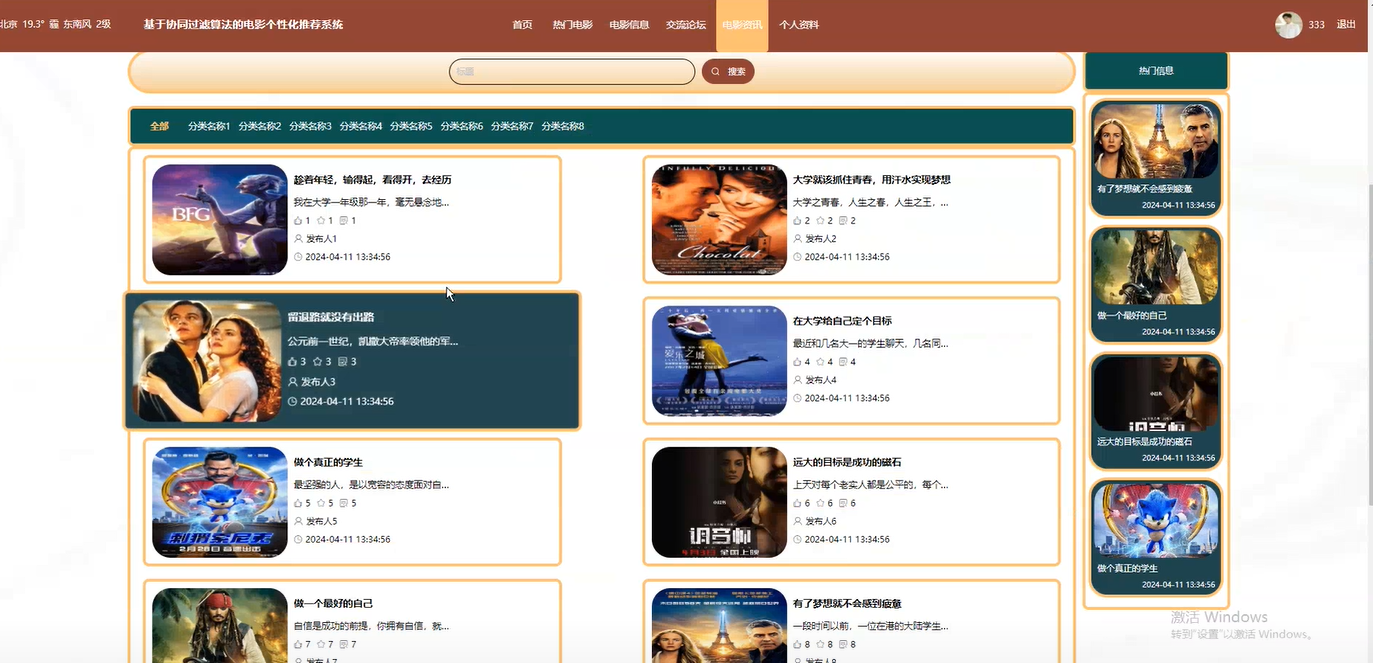Select the highlighted 电影资讯 navigation item

742,25
